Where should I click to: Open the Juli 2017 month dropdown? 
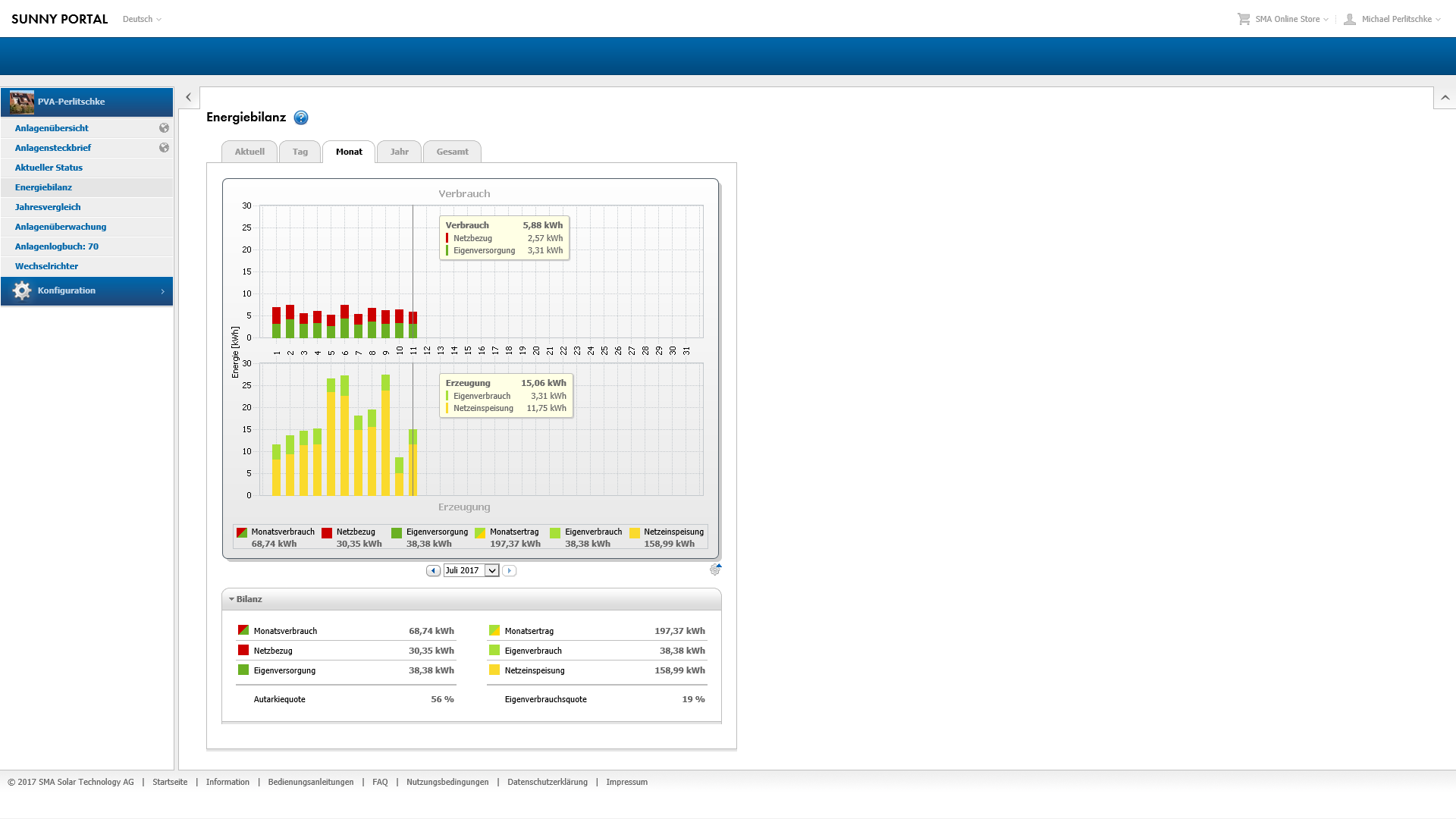pyautogui.click(x=492, y=571)
